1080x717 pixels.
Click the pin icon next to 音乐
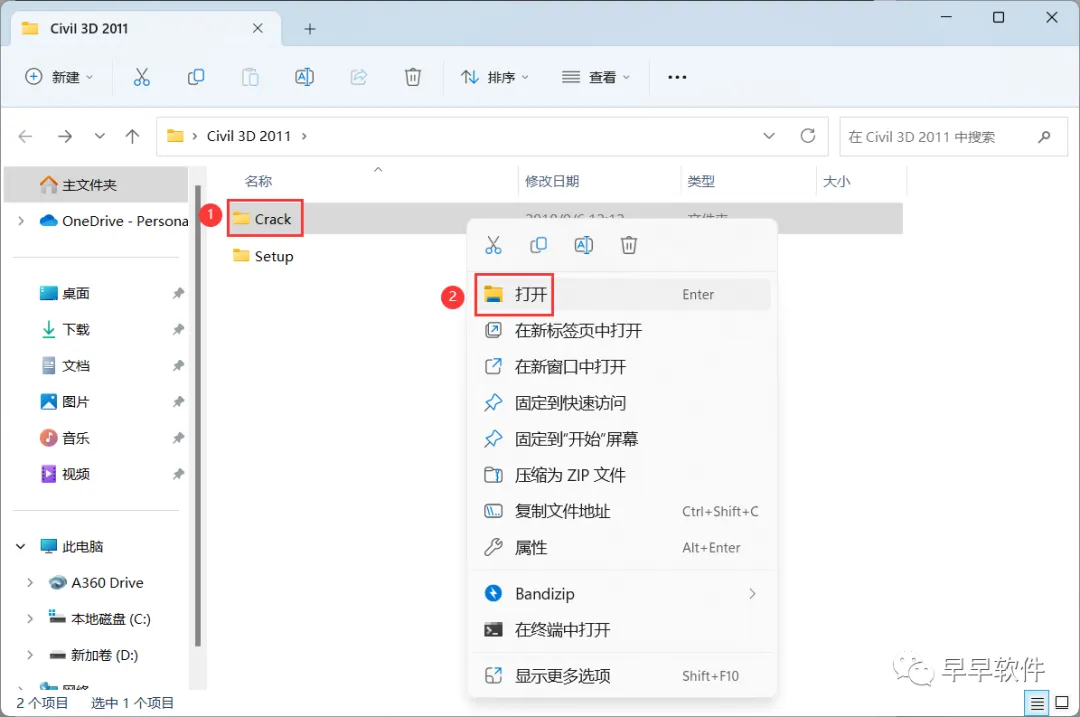178,438
